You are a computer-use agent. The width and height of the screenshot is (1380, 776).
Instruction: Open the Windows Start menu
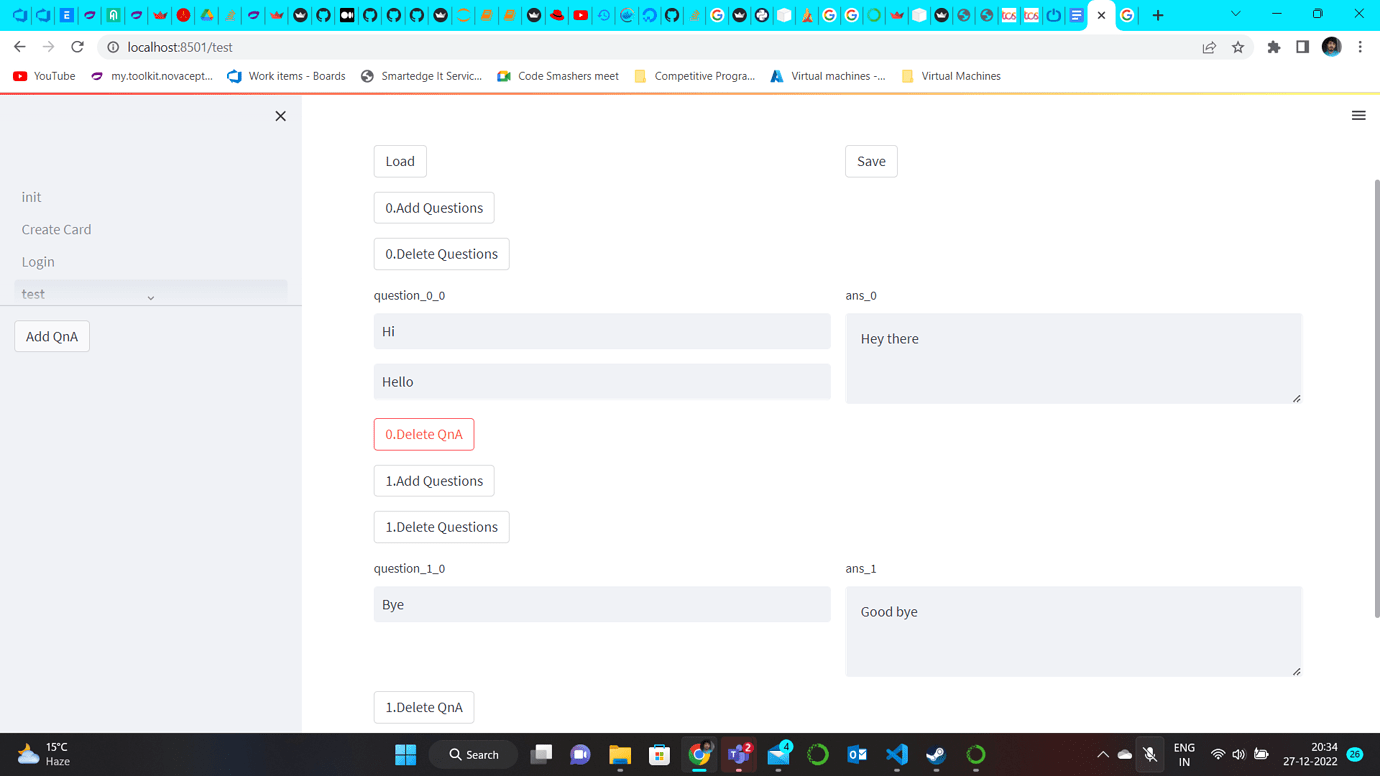405,754
